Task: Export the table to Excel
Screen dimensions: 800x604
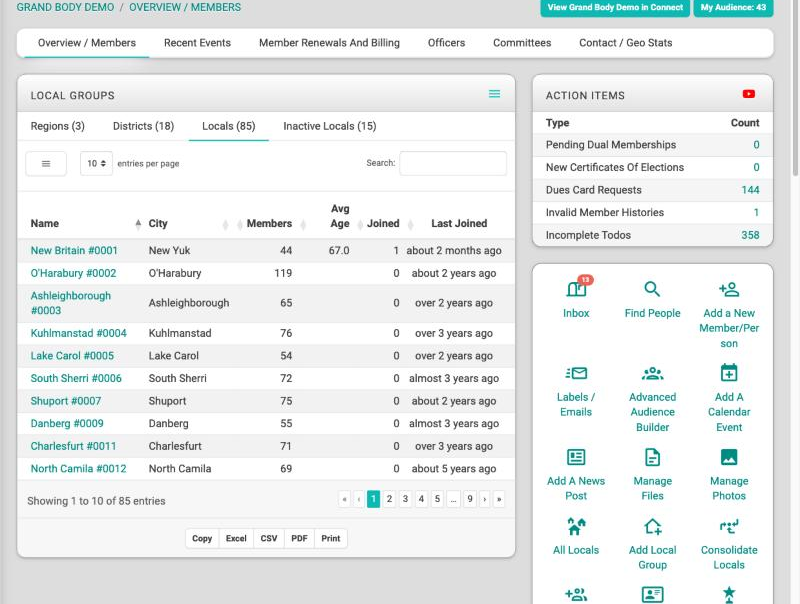Action: click(x=236, y=538)
